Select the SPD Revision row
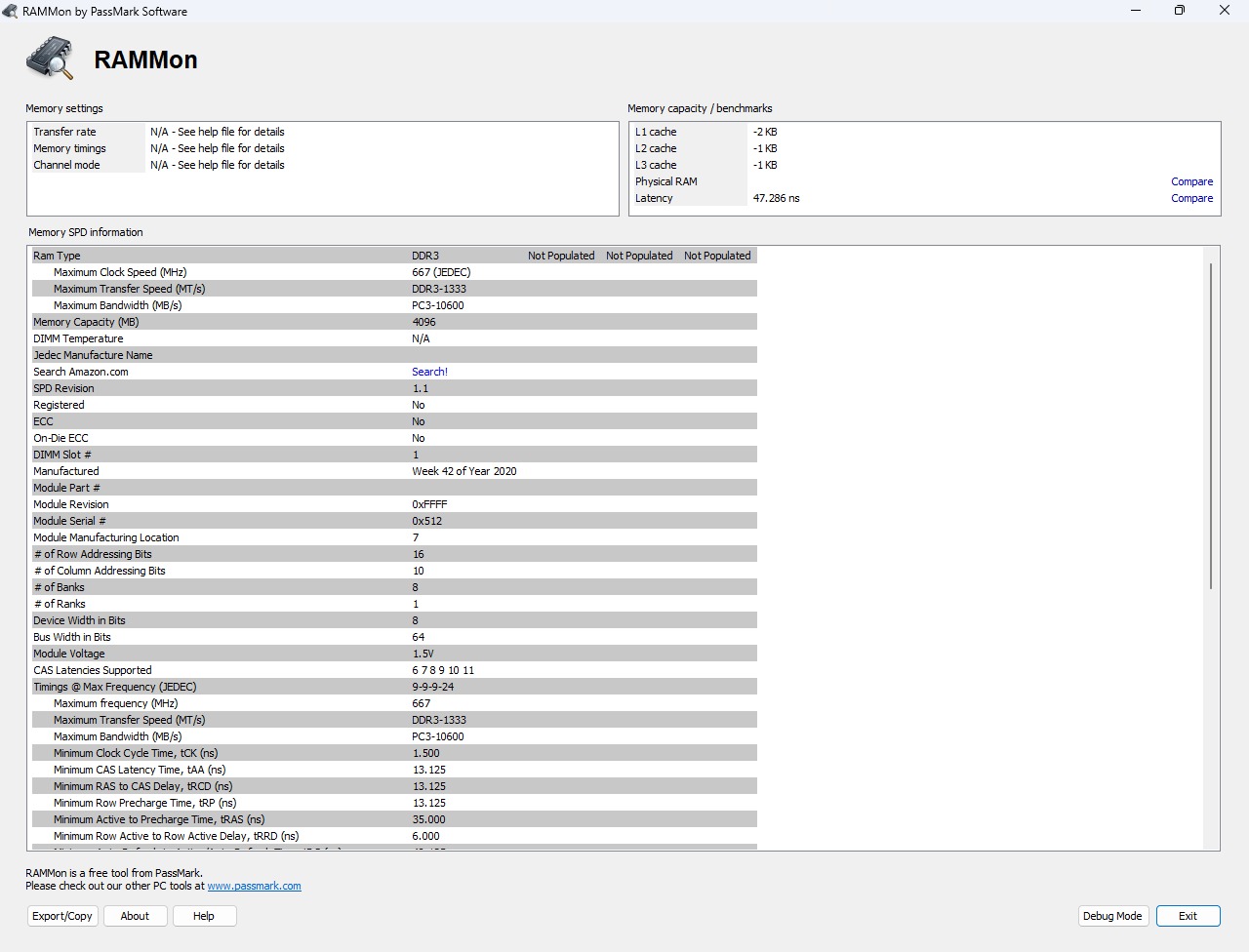1249x952 pixels. [394, 388]
